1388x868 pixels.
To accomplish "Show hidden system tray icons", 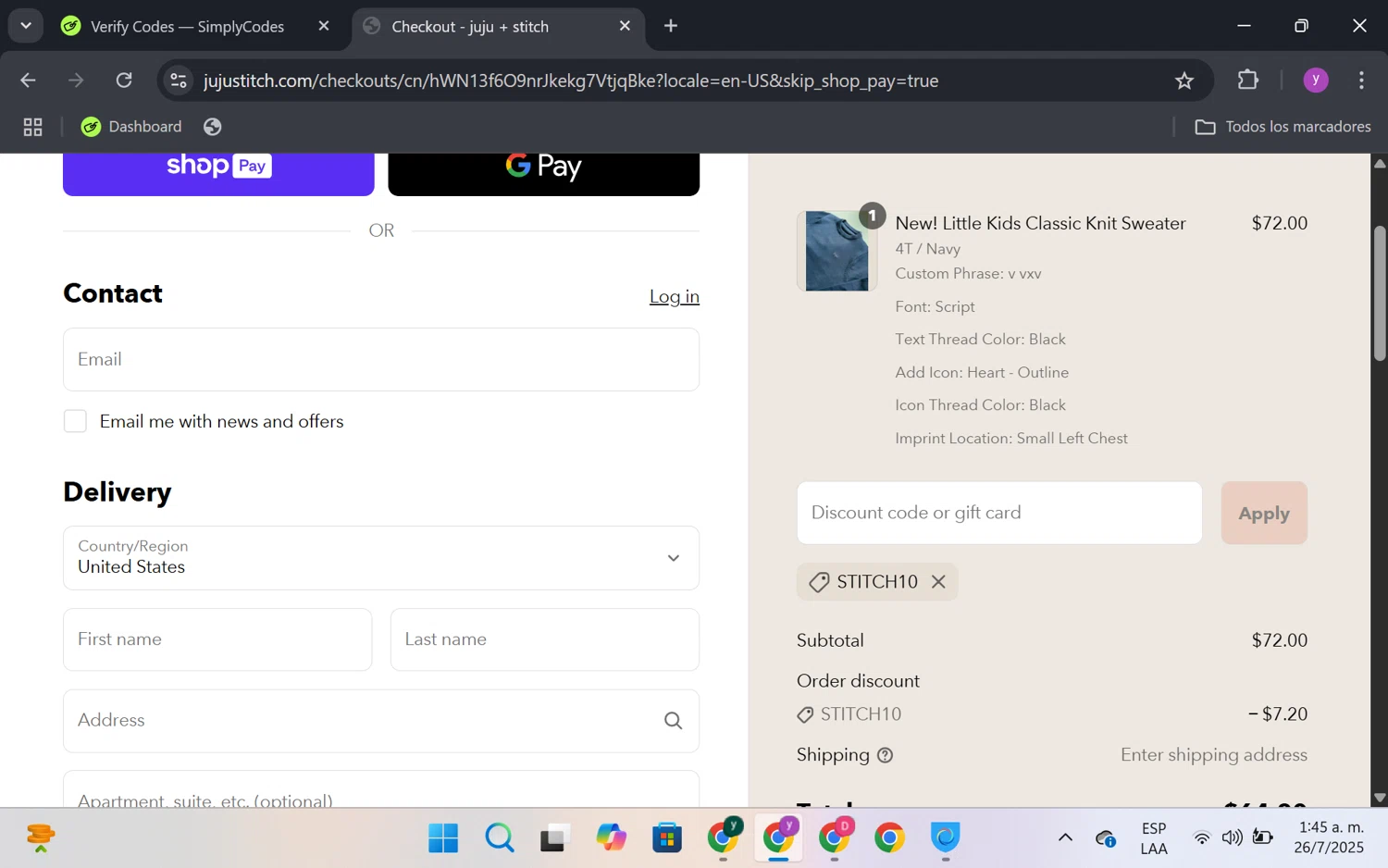I will 1065,838.
